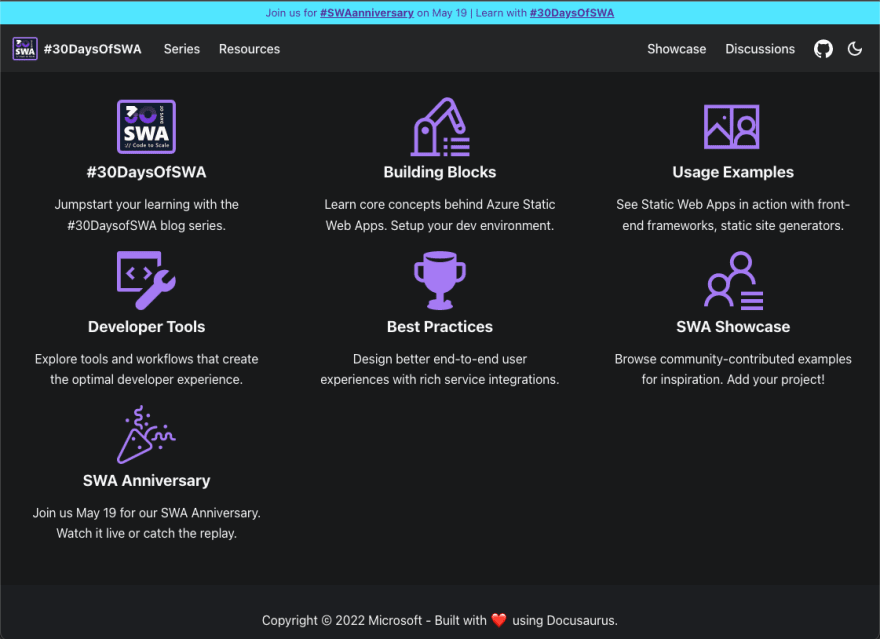Click the Developer Tools wrench icon
Screen dimensions: 880x639
pyautogui.click(x=146, y=281)
